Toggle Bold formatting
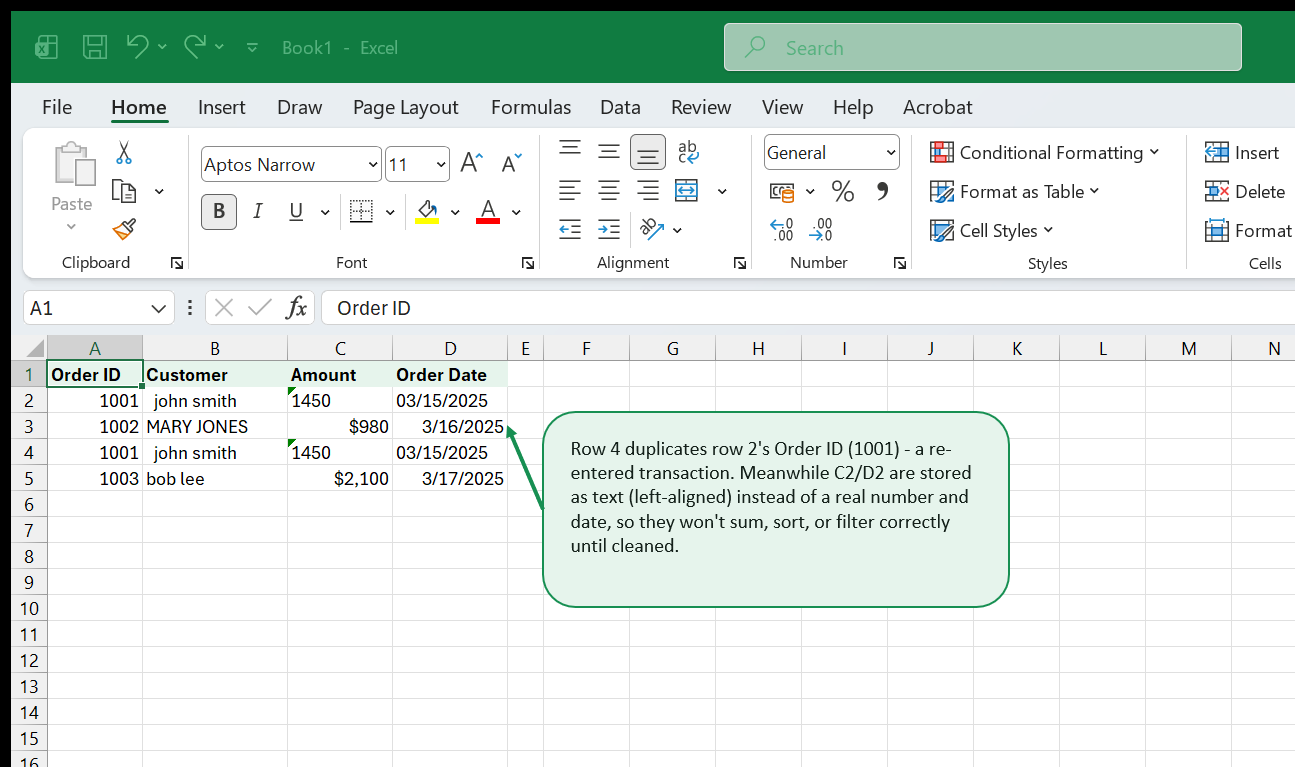The width and height of the screenshot is (1295, 767). click(219, 211)
